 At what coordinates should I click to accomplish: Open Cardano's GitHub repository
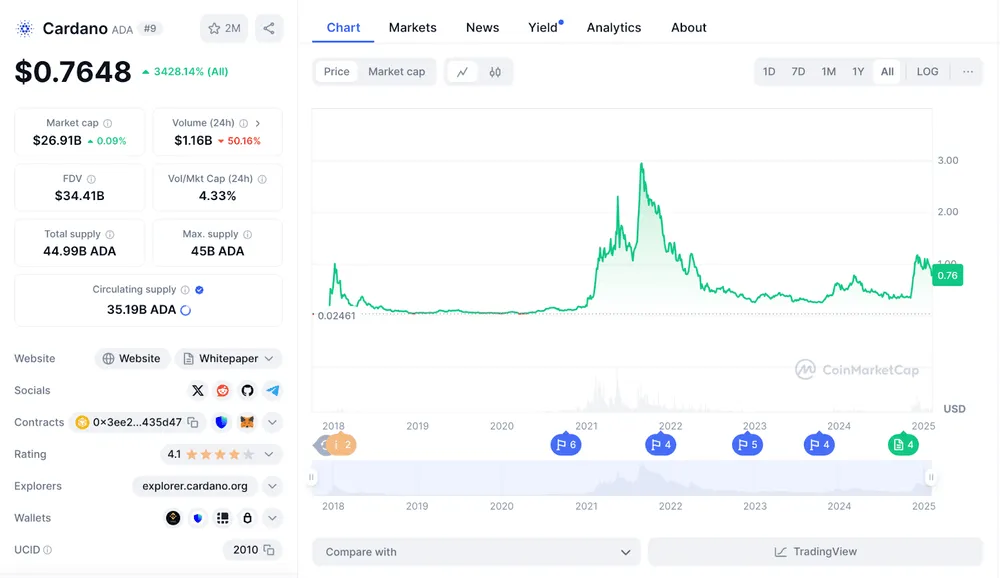(x=247, y=390)
